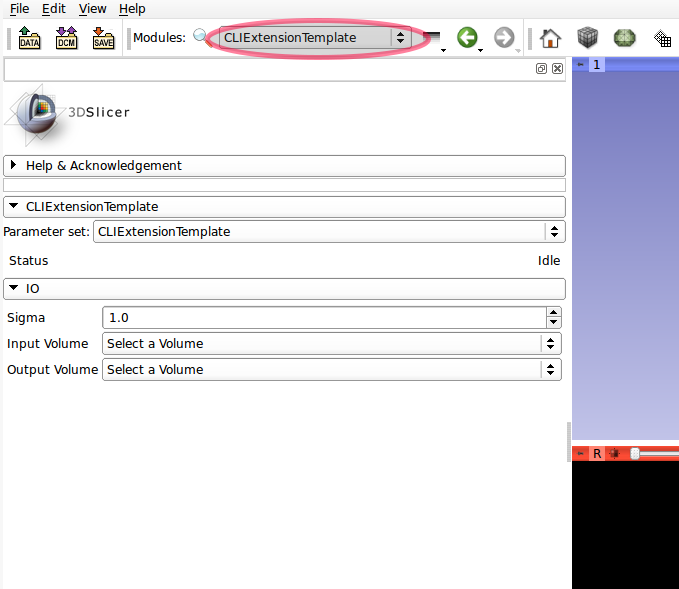
Task: Open the Modules selector dropdown
Action: pos(315,38)
